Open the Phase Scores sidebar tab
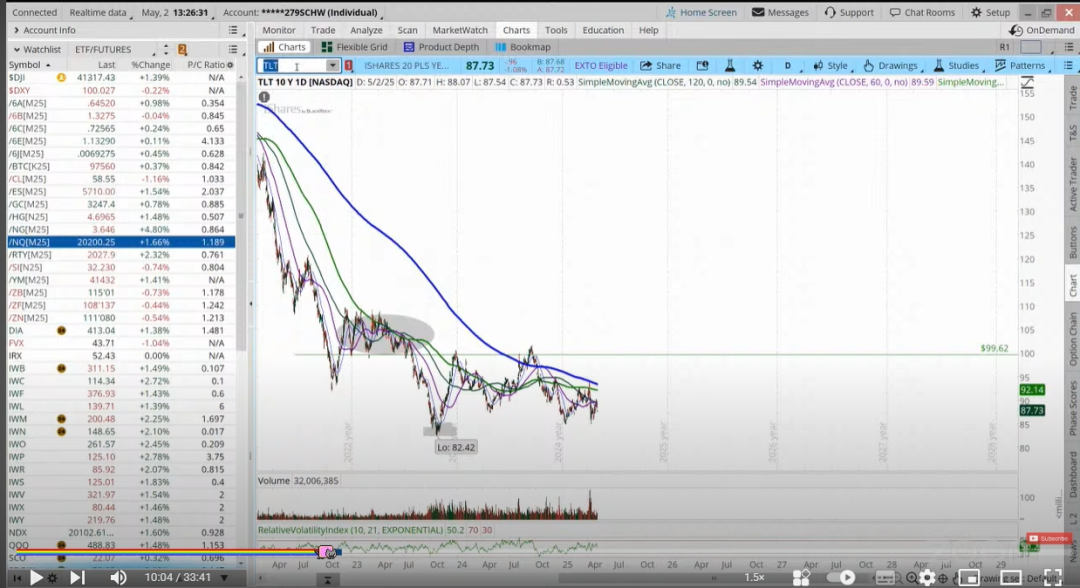Image resolution: width=1080 pixels, height=588 pixels. tap(1072, 408)
